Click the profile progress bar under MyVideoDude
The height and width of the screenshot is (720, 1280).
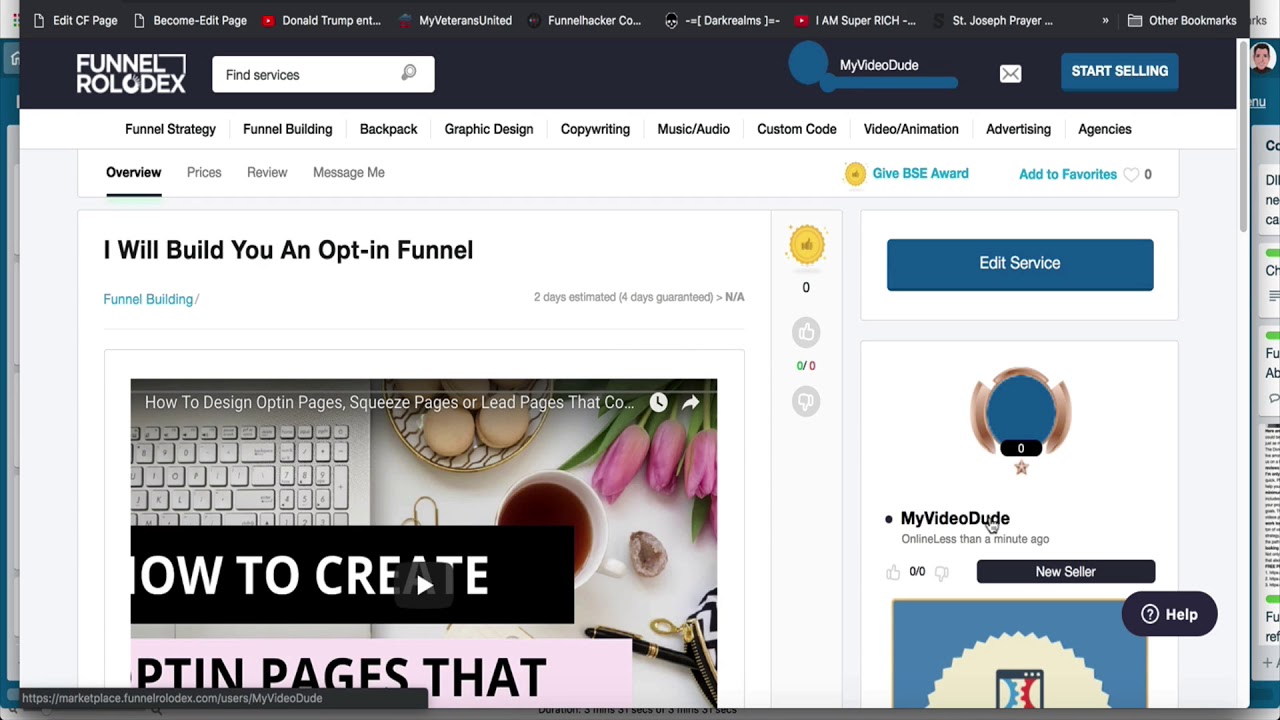point(888,84)
